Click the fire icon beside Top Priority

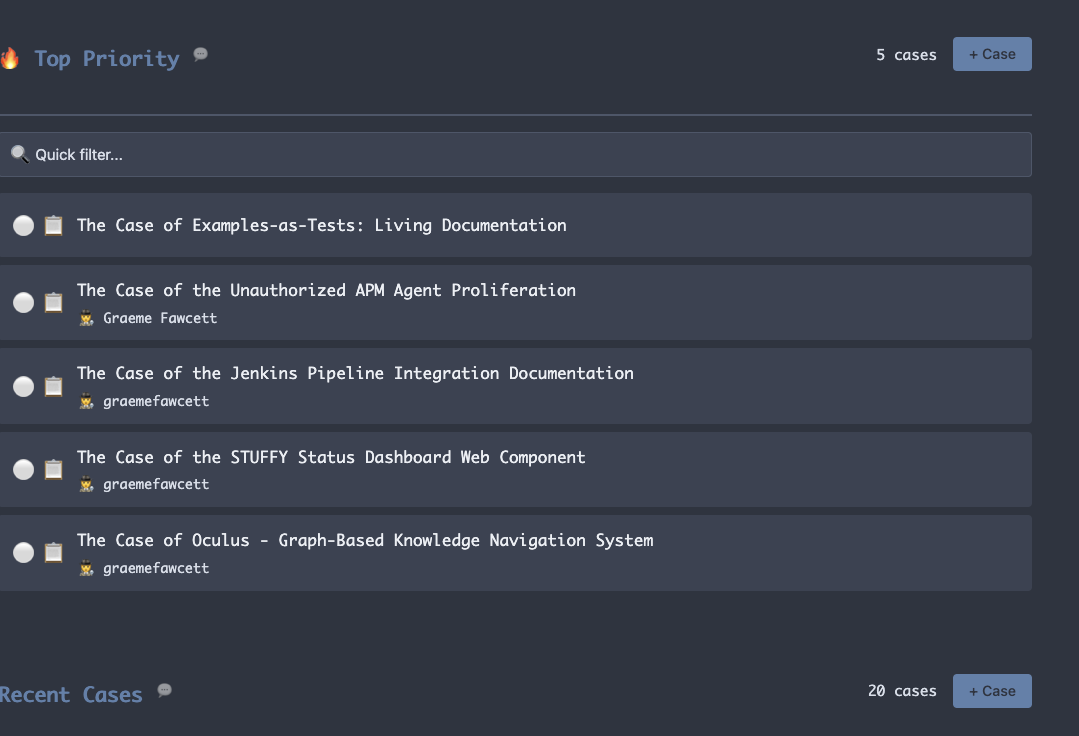point(10,58)
